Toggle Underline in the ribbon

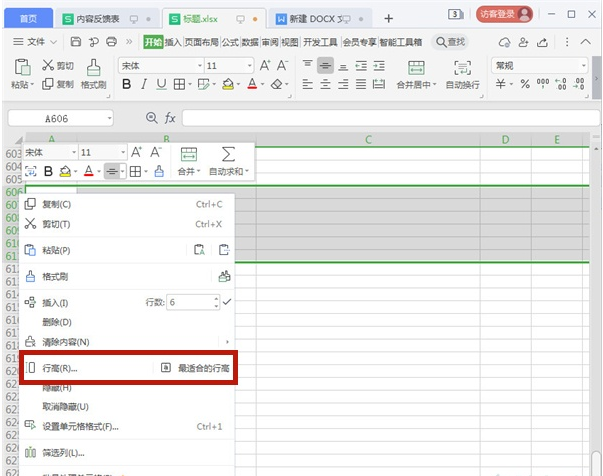162,84
